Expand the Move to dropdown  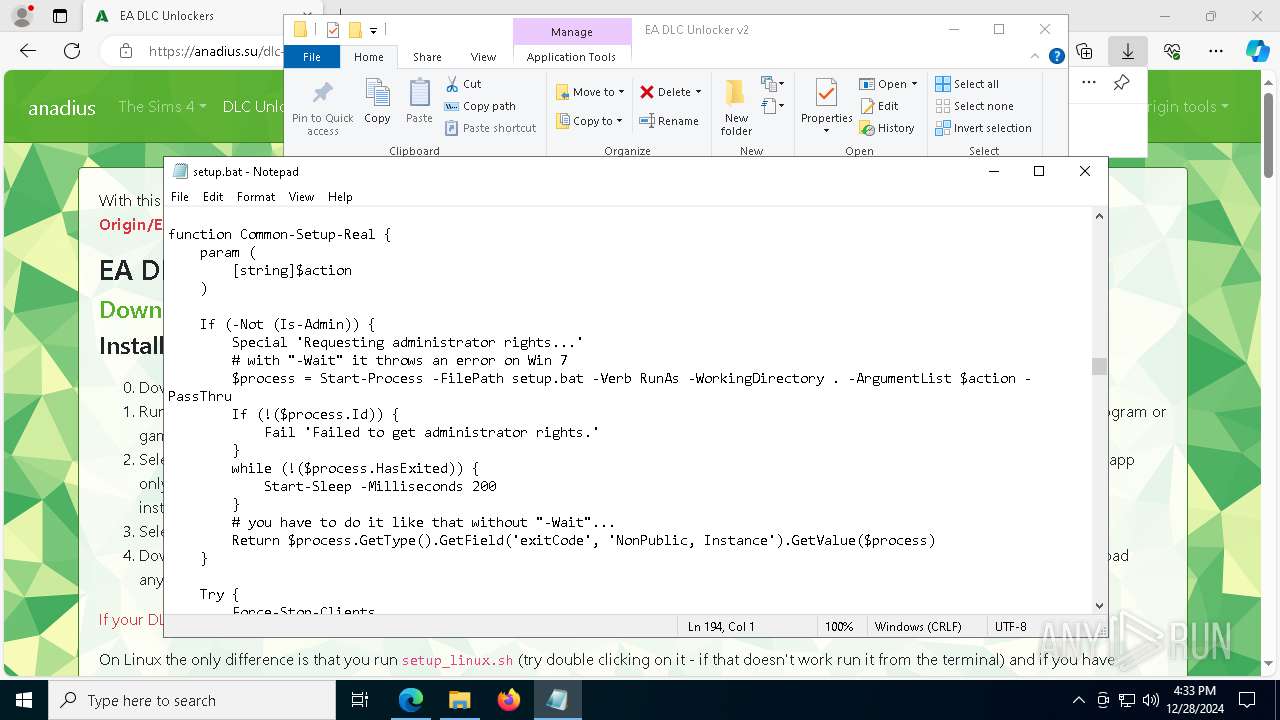(x=621, y=92)
